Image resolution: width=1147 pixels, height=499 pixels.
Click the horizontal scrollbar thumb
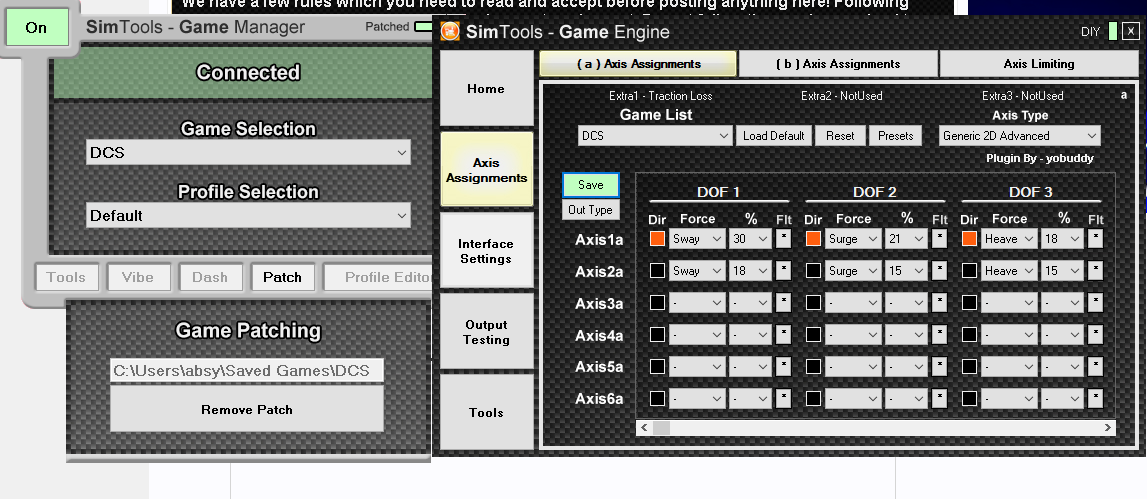click(661, 427)
